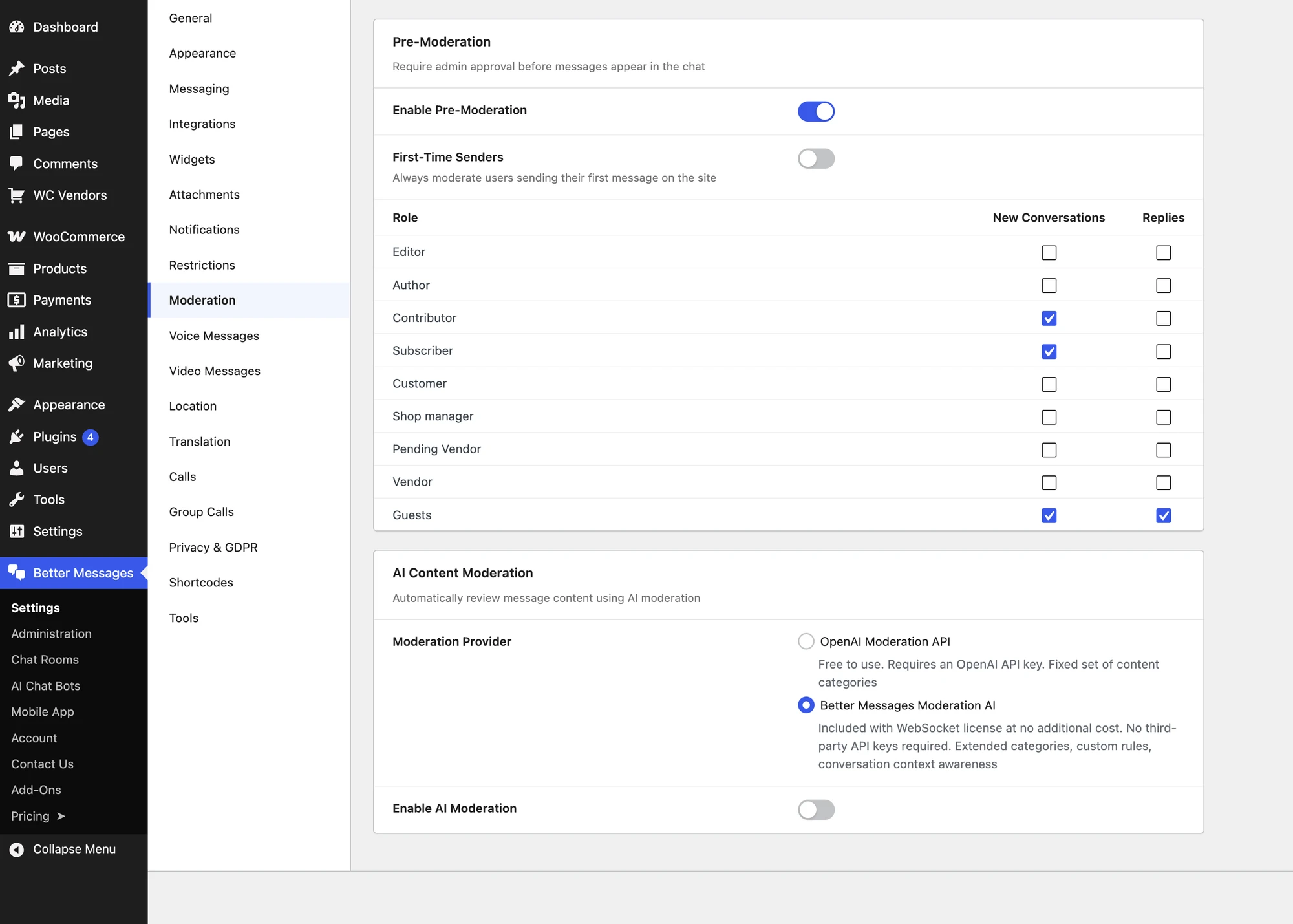Viewport: 1293px width, 924px height.
Task: Open the Dashboard icon in admin sidebar
Action: click(x=17, y=27)
